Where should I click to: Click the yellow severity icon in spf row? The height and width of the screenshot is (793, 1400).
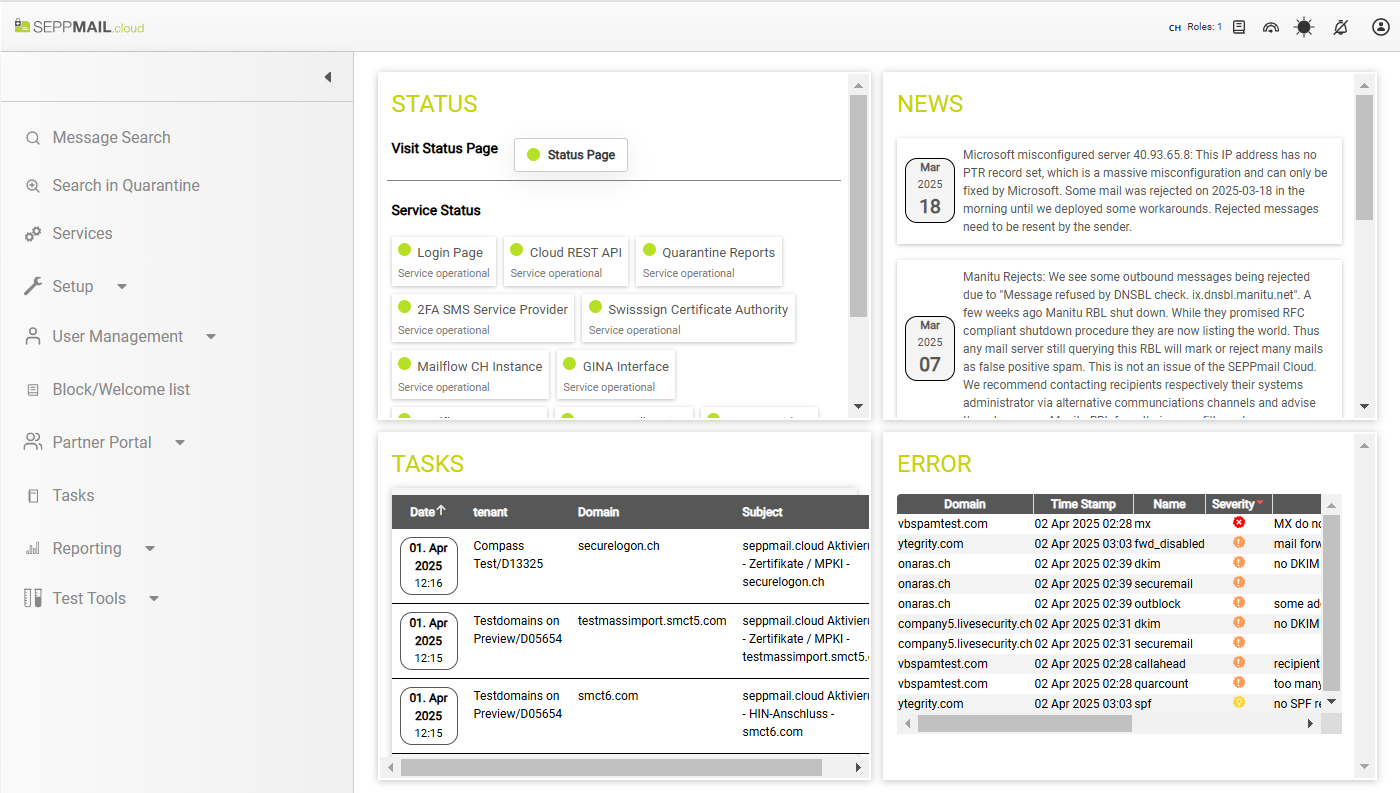click(1239, 703)
